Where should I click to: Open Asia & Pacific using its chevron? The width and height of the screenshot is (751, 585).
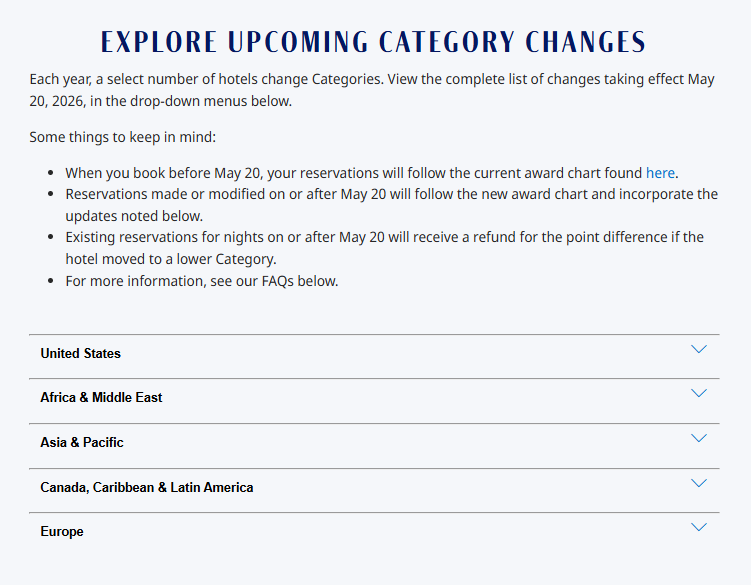click(x=699, y=438)
